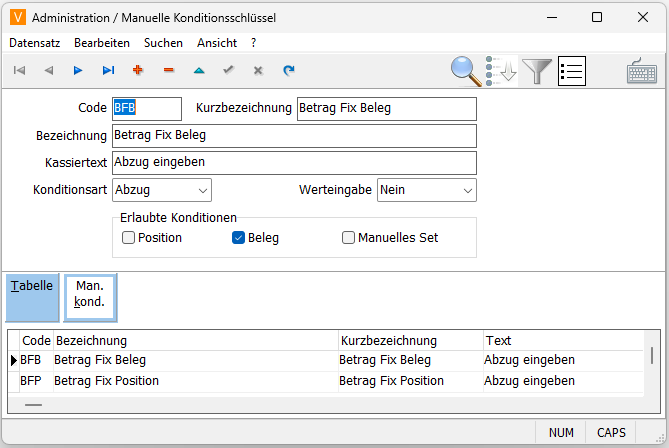Click Bezeichnung cell 'Betrag Fix Beleg' in table

(195, 360)
